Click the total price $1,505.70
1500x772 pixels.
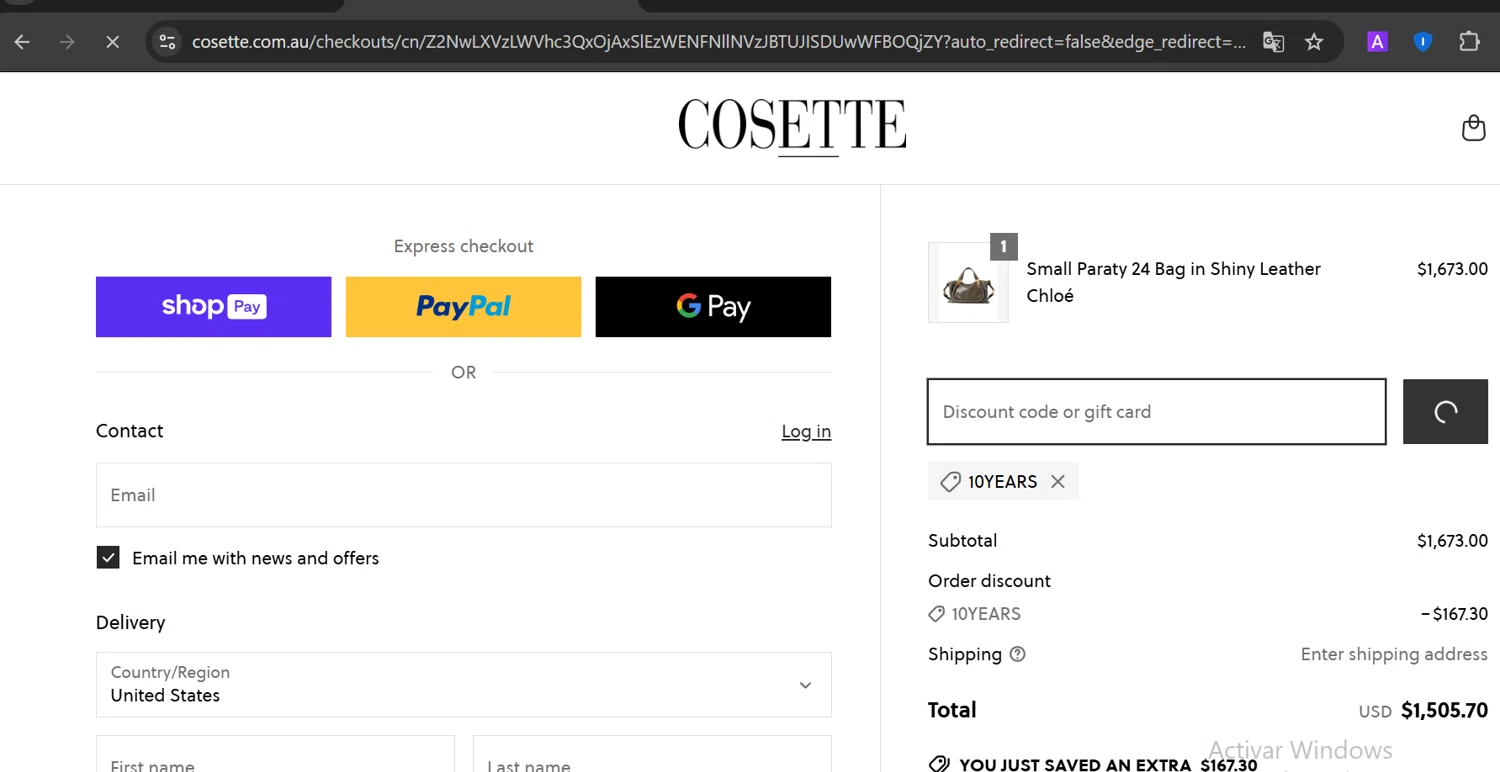tap(1444, 711)
